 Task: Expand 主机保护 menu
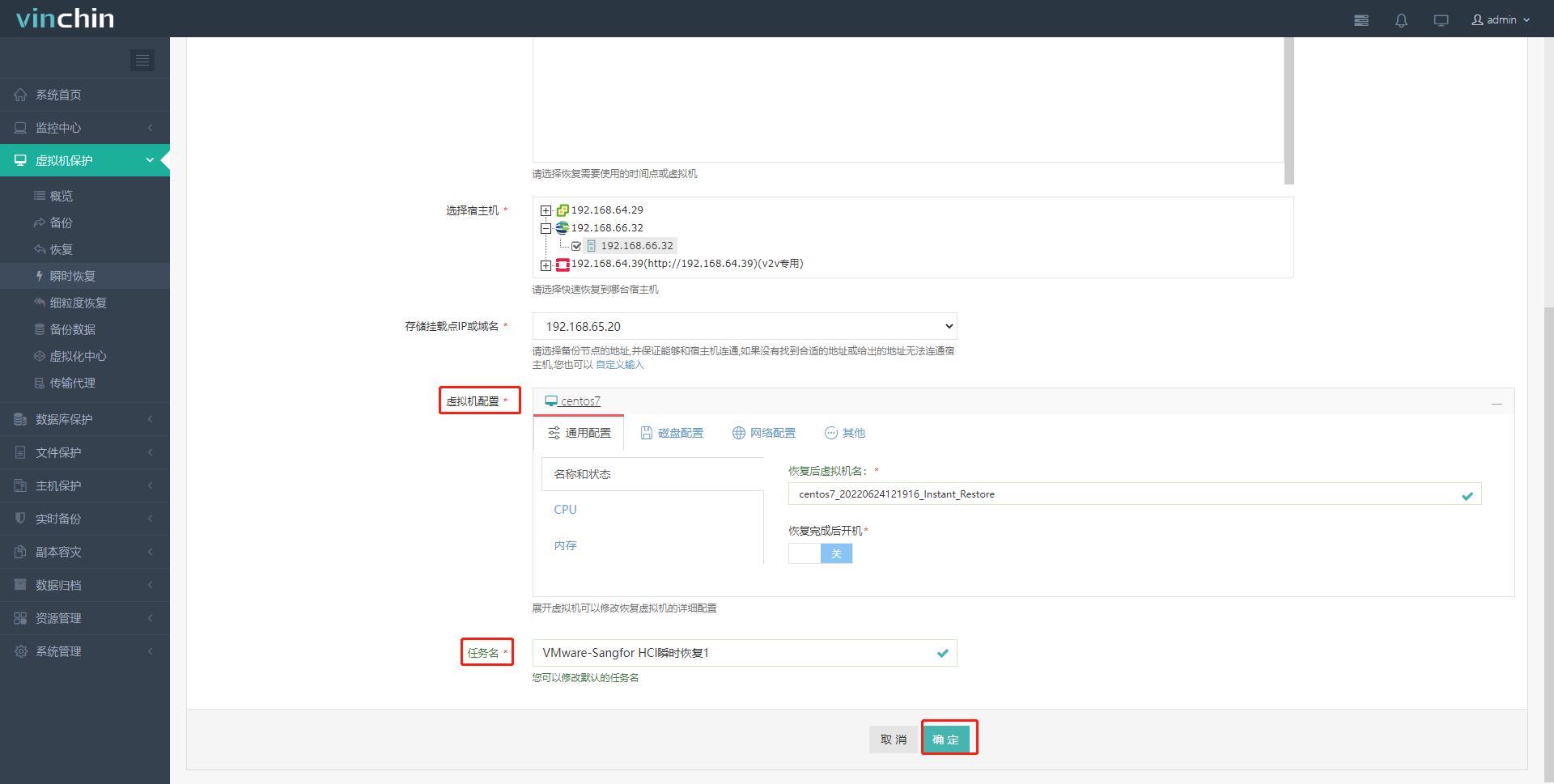pyautogui.click(x=85, y=485)
